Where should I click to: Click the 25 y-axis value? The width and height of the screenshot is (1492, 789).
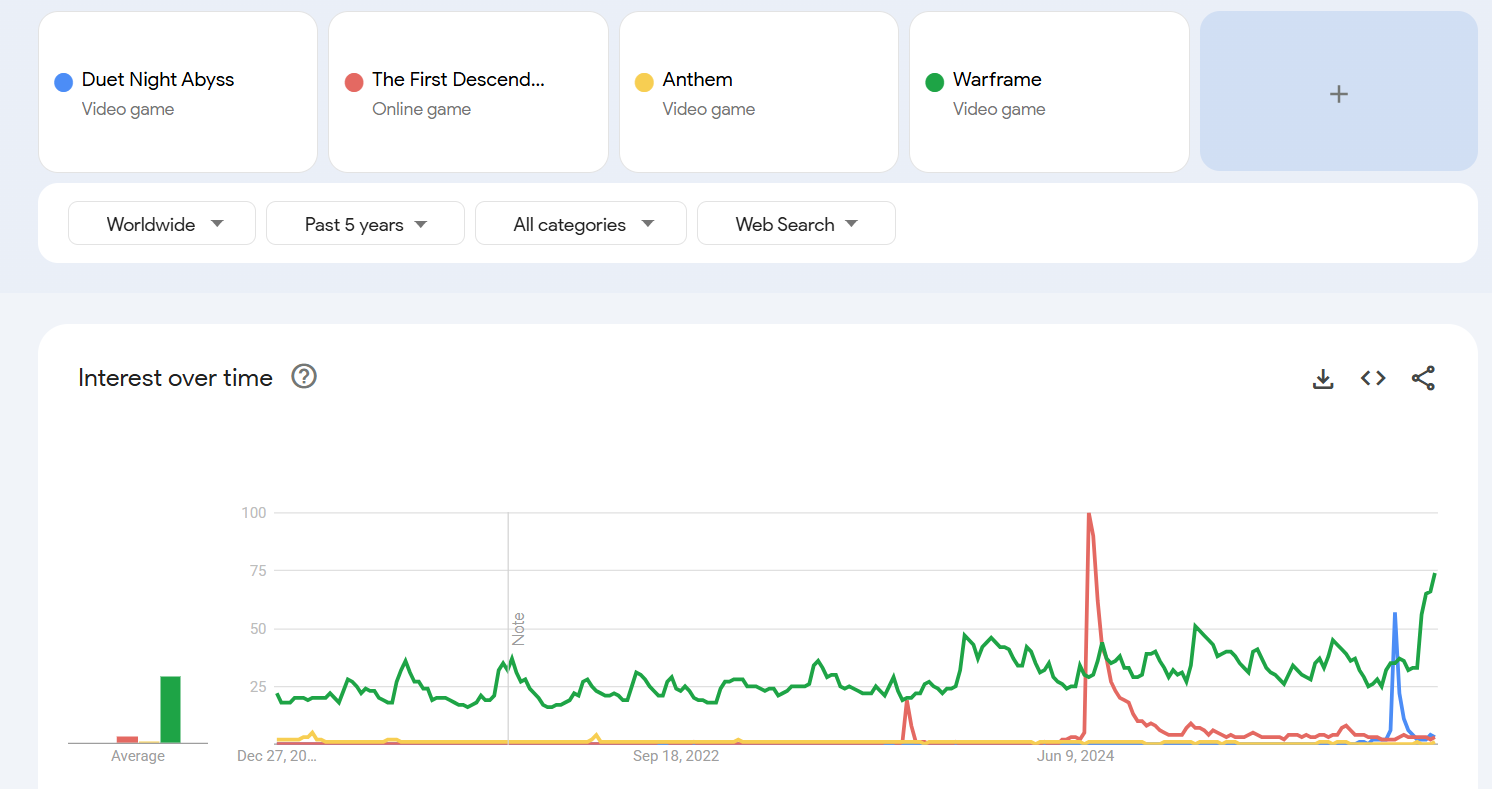click(257, 687)
